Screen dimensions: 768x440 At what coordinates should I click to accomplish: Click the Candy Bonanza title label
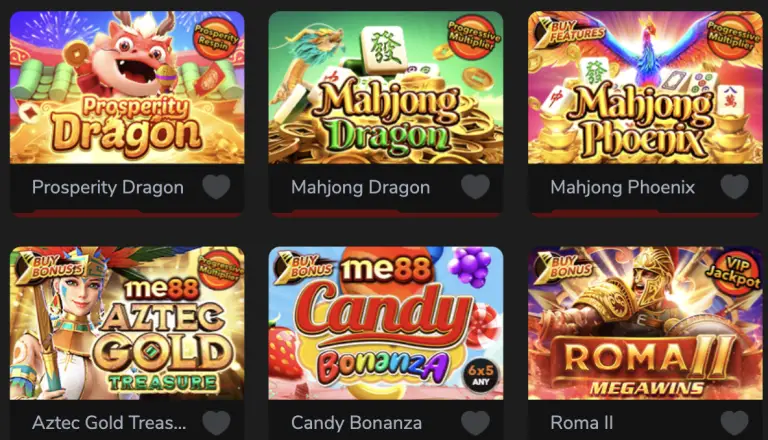(357, 423)
